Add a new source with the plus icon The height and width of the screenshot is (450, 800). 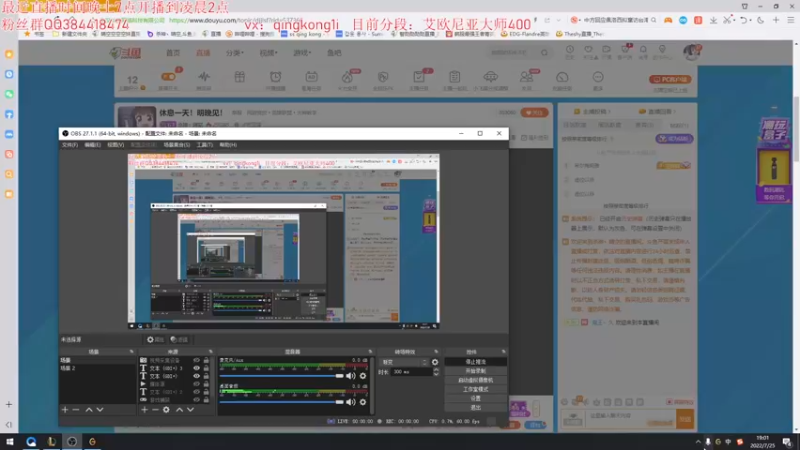[144, 410]
